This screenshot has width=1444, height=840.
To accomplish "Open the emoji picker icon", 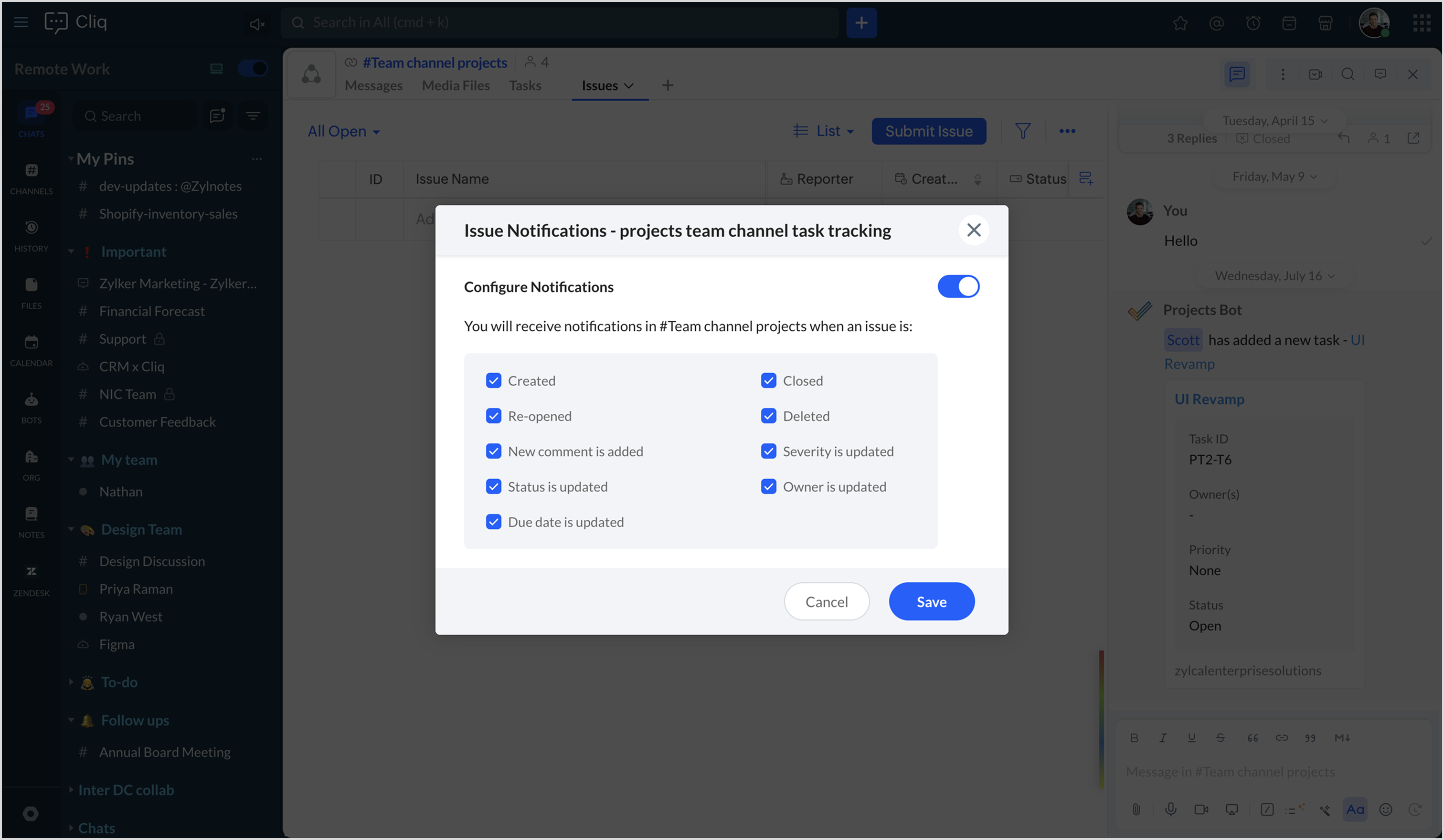I will click(x=1386, y=809).
